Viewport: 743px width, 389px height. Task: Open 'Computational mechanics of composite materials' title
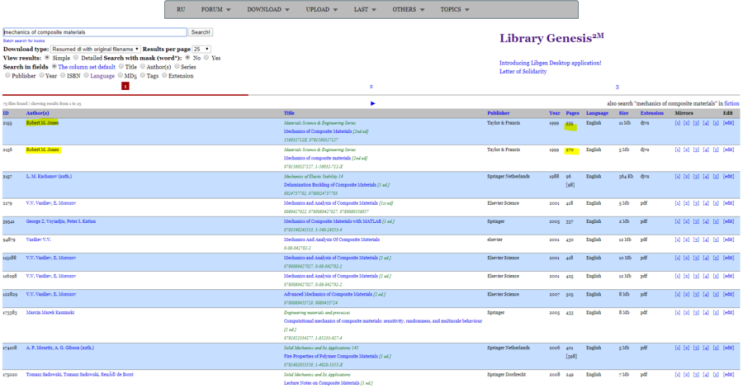point(382,321)
